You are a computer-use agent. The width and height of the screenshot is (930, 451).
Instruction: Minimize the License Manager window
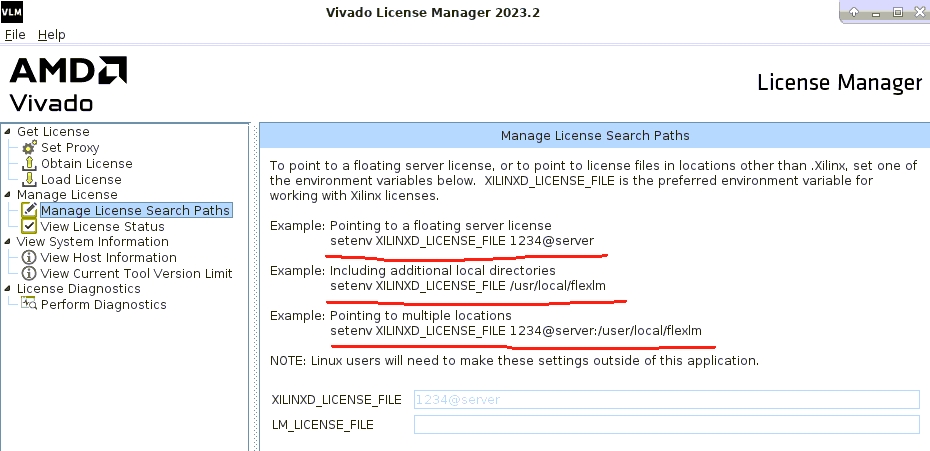click(876, 12)
